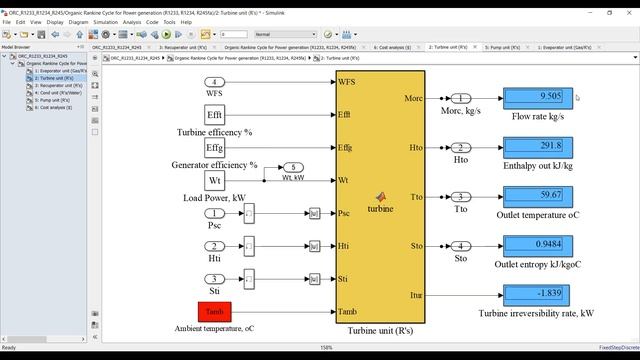
Task: Click the Zoom icon in canvas palette
Action: coord(95,74)
